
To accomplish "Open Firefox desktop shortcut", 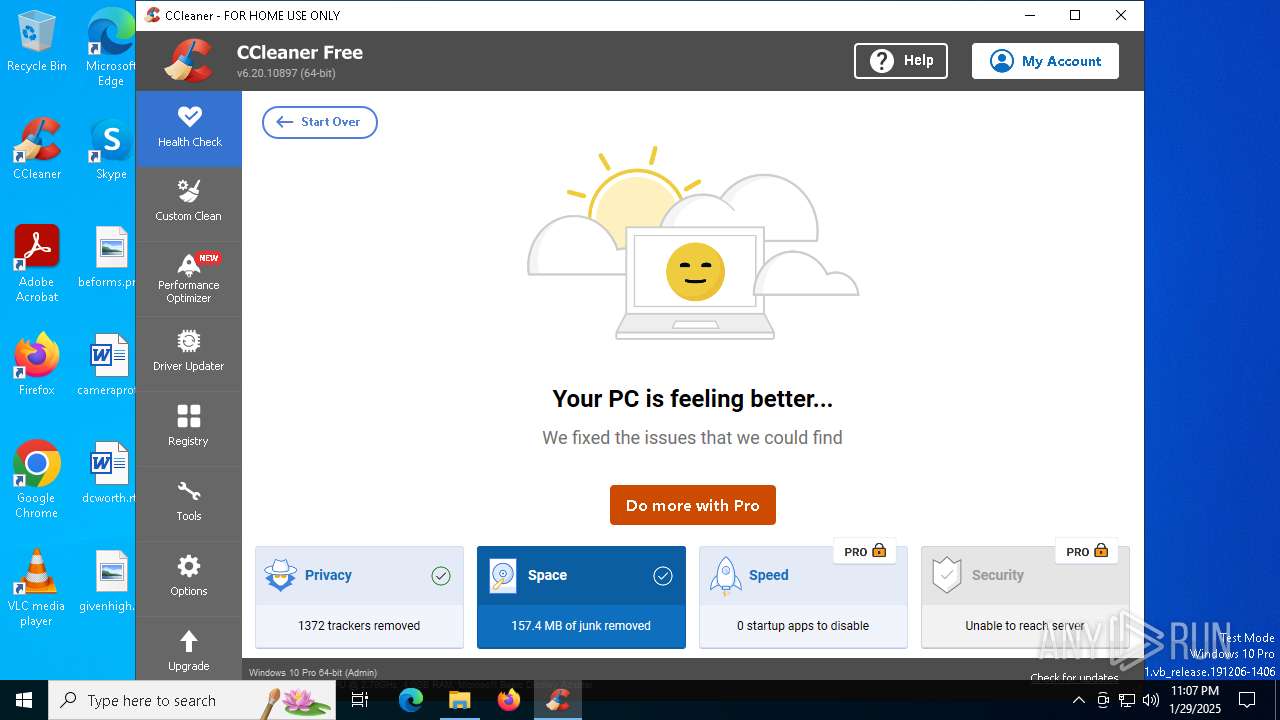I will (37, 365).
